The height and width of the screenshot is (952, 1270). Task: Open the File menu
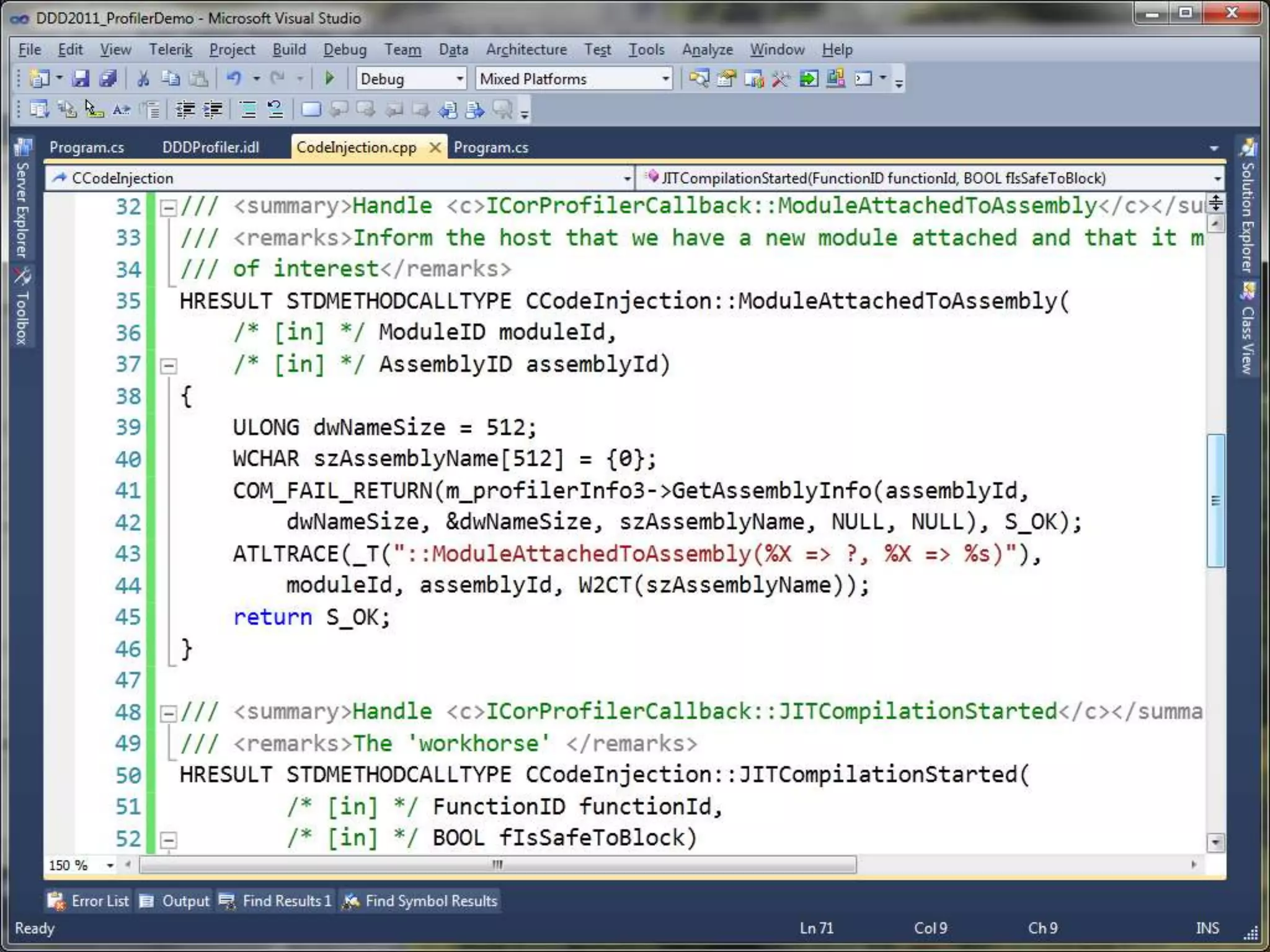tap(29, 50)
